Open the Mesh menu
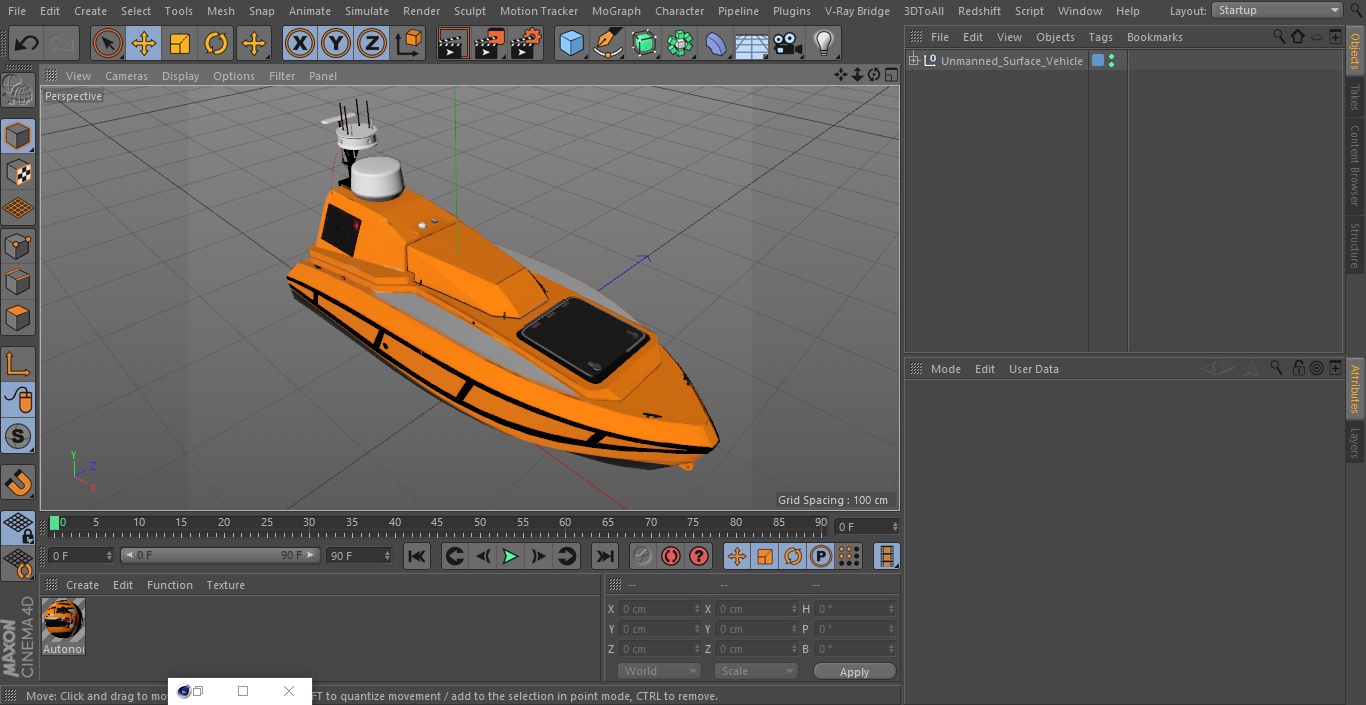This screenshot has width=1366, height=705. tap(220, 11)
